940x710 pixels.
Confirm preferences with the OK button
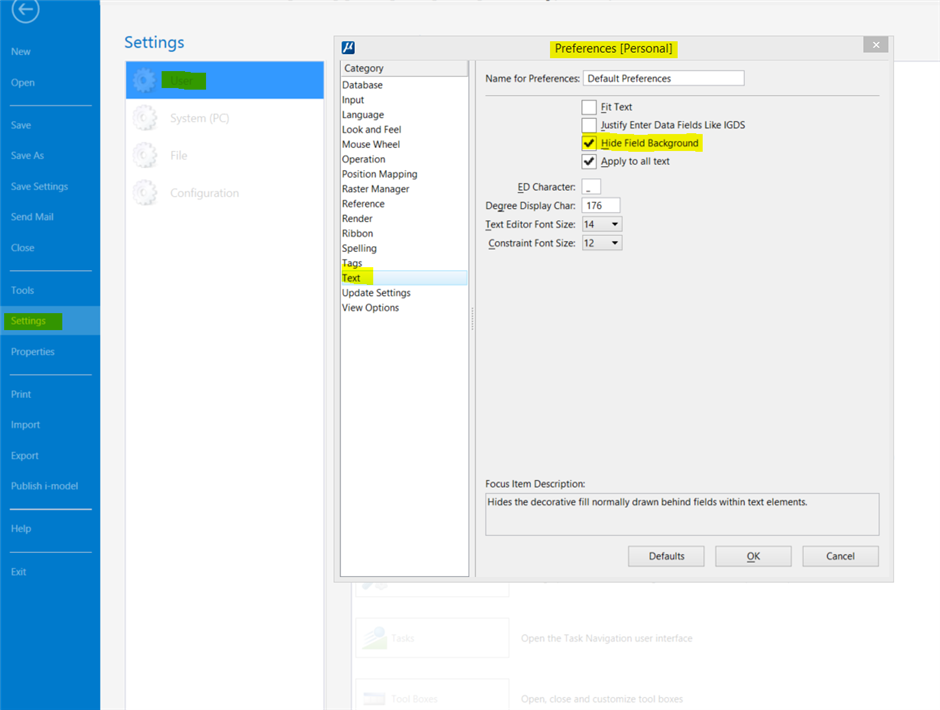pyautogui.click(x=753, y=556)
